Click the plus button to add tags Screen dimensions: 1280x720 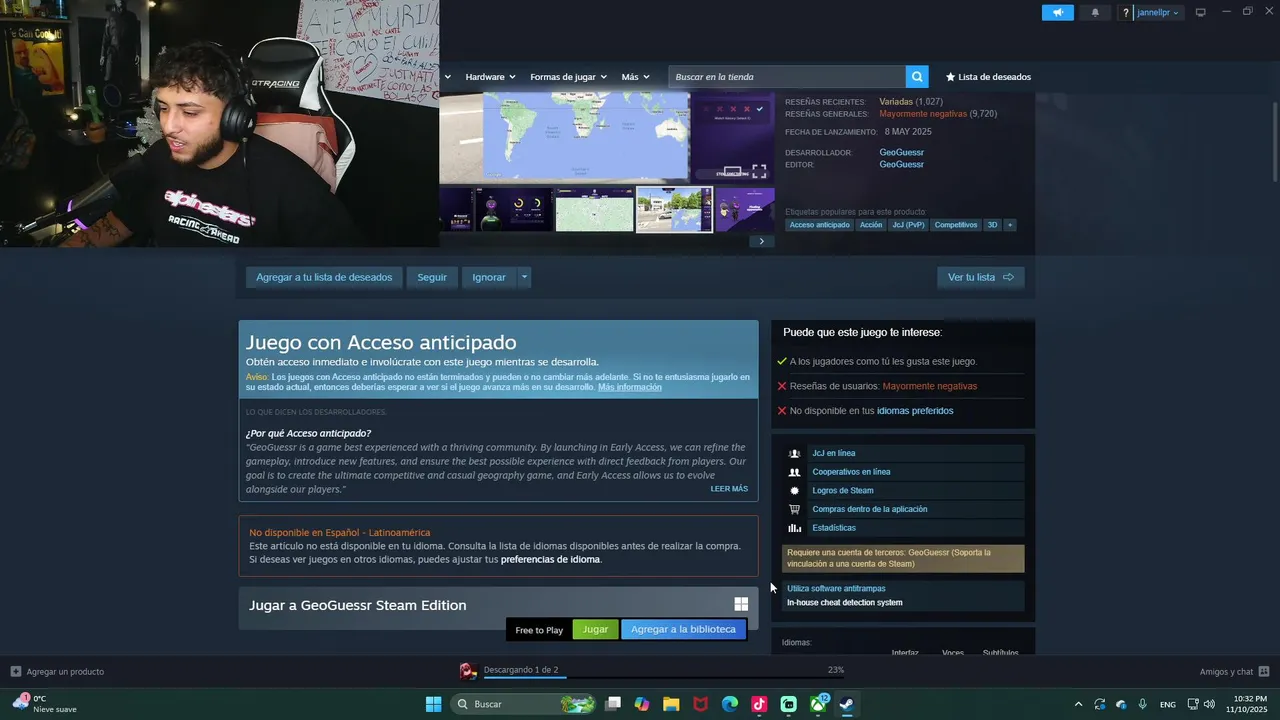[1010, 225]
